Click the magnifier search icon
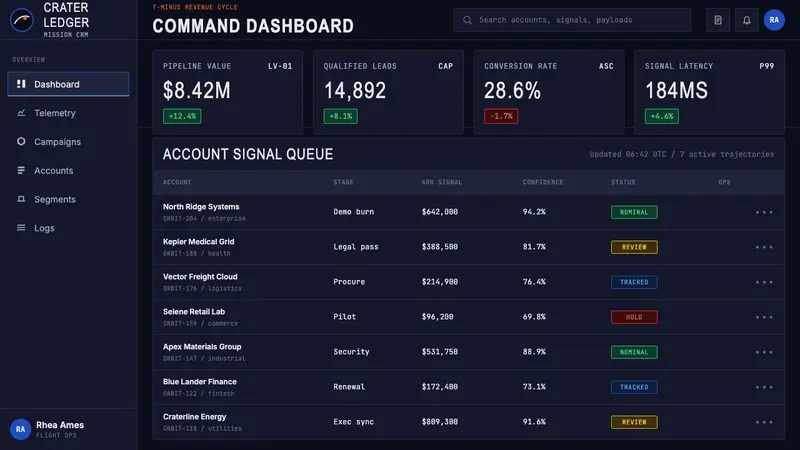Image resolution: width=800 pixels, height=450 pixels. coord(467,20)
